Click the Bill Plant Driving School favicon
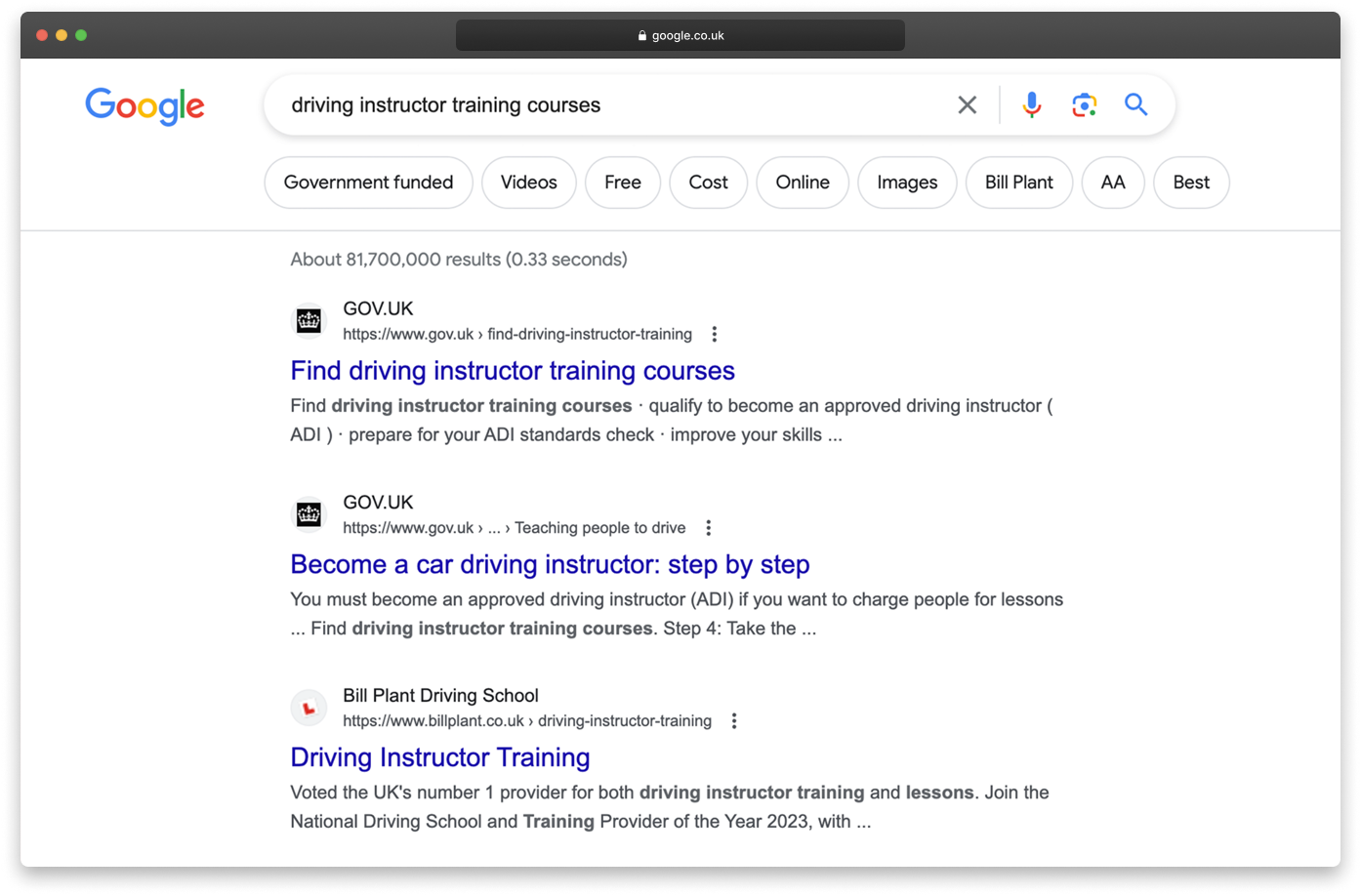Viewport: 1361px width, 896px height. click(309, 708)
